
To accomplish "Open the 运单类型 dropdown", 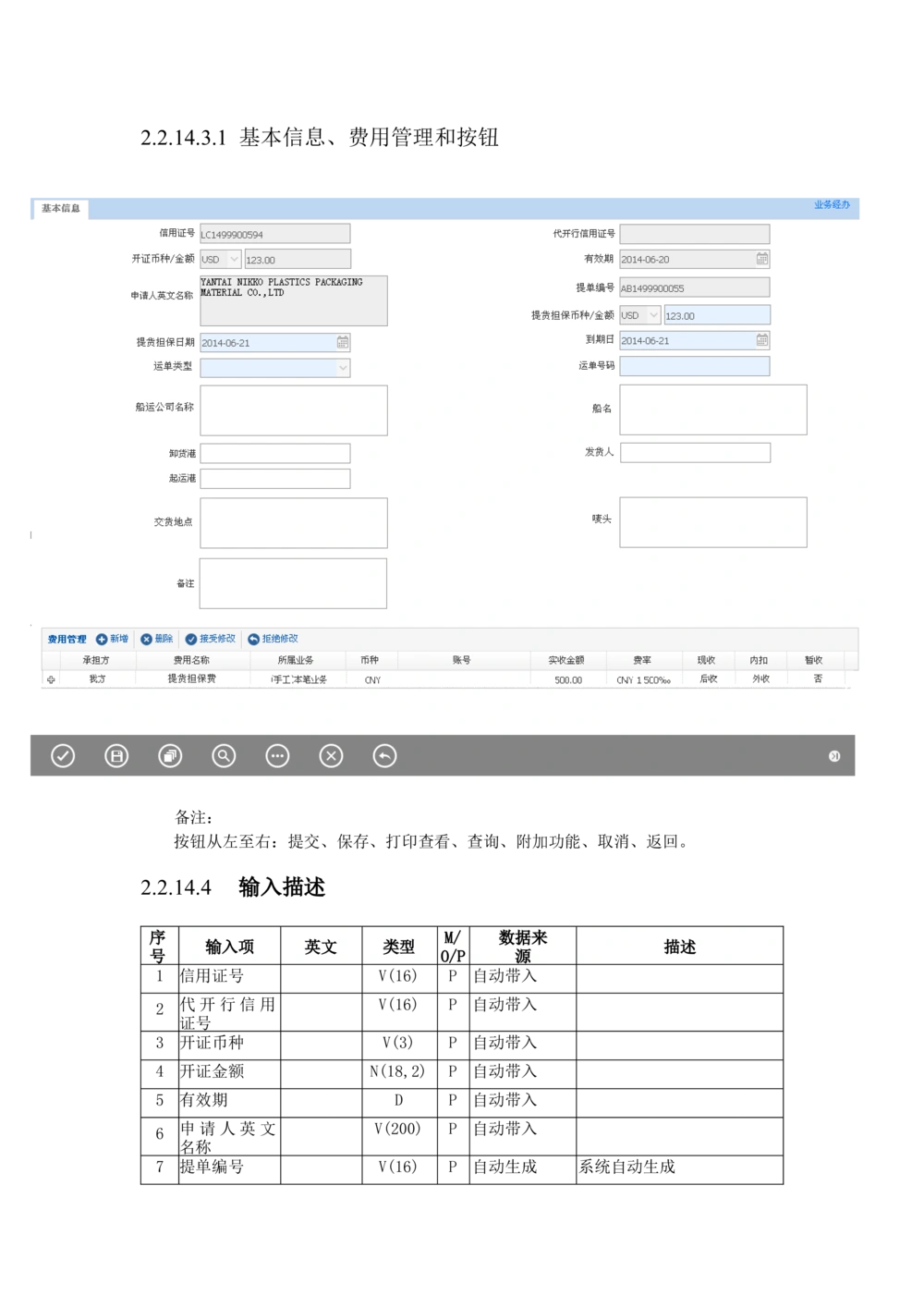I will point(341,368).
